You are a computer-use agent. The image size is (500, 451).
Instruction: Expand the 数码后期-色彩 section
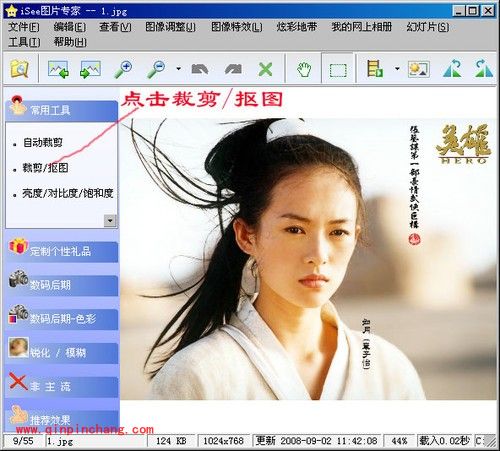click(x=62, y=319)
